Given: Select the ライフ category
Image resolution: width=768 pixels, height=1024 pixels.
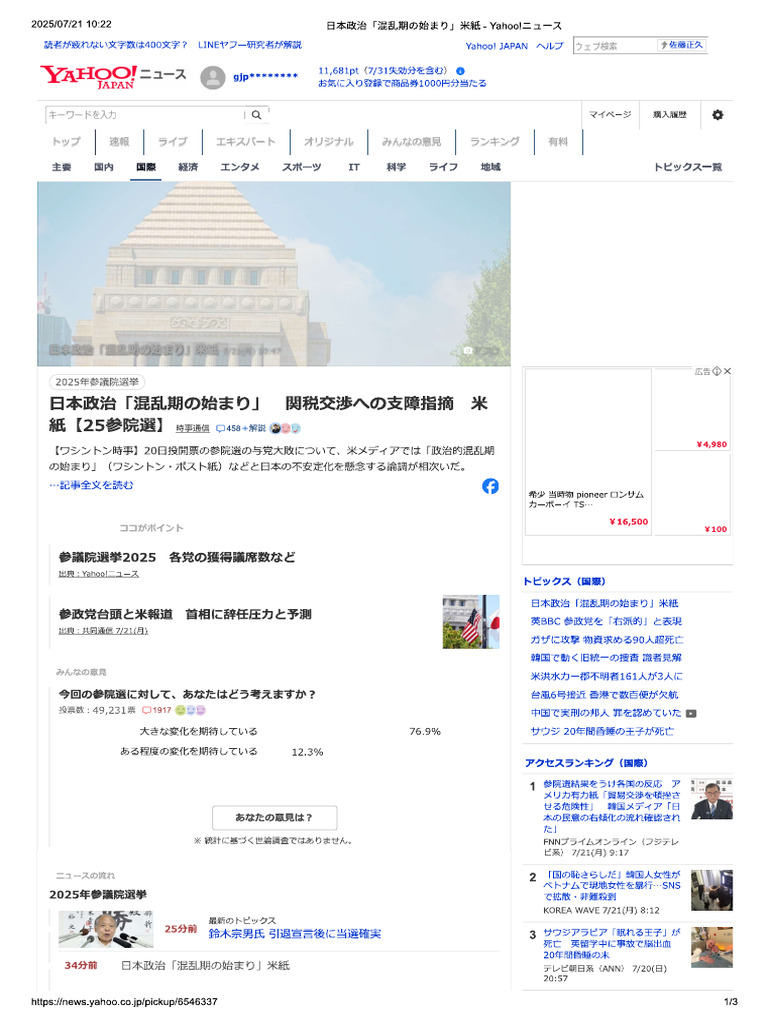Looking at the screenshot, I should click(443, 167).
